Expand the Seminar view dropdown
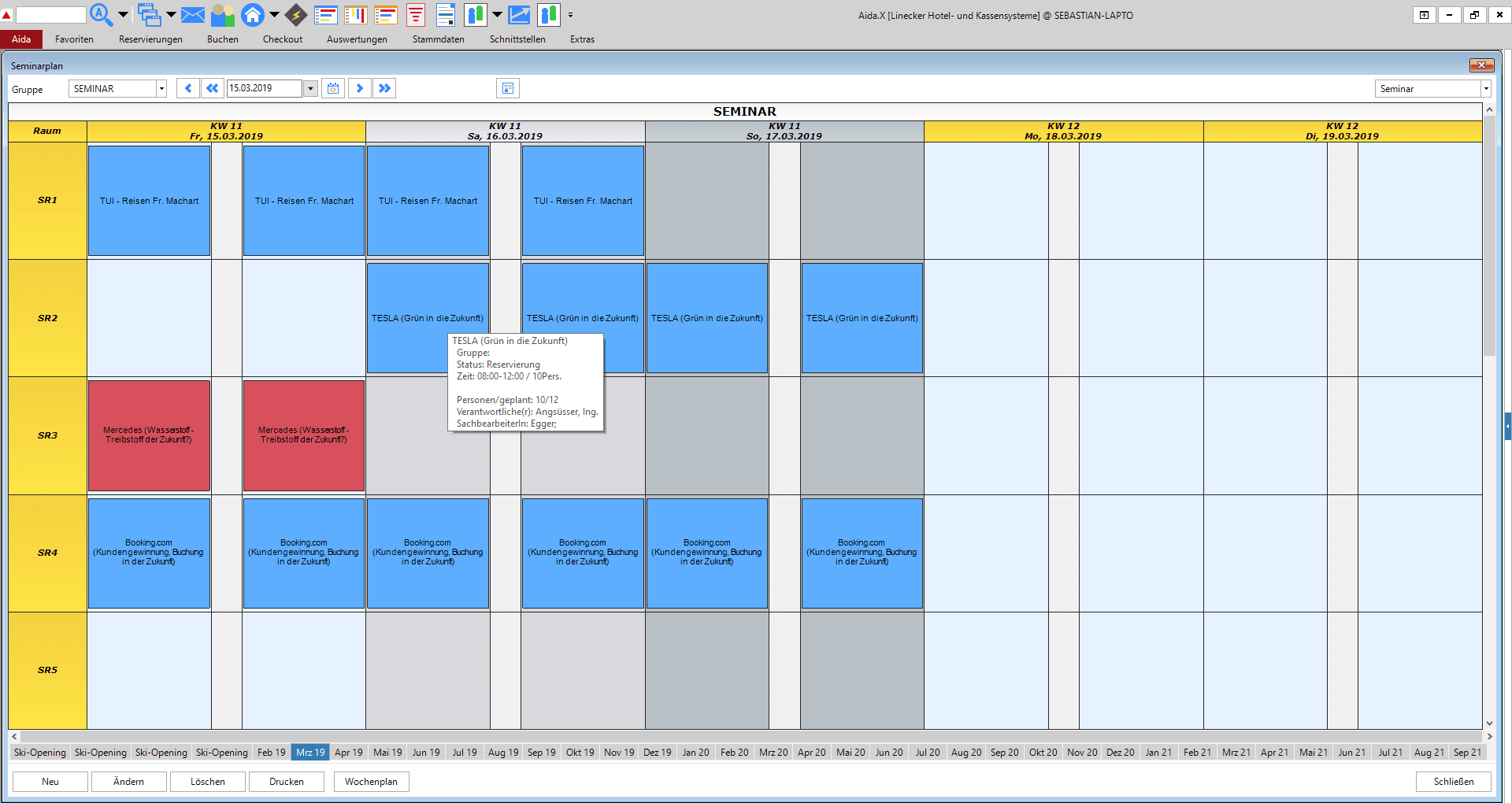The height and width of the screenshot is (803, 1512). pyautogui.click(x=1486, y=88)
